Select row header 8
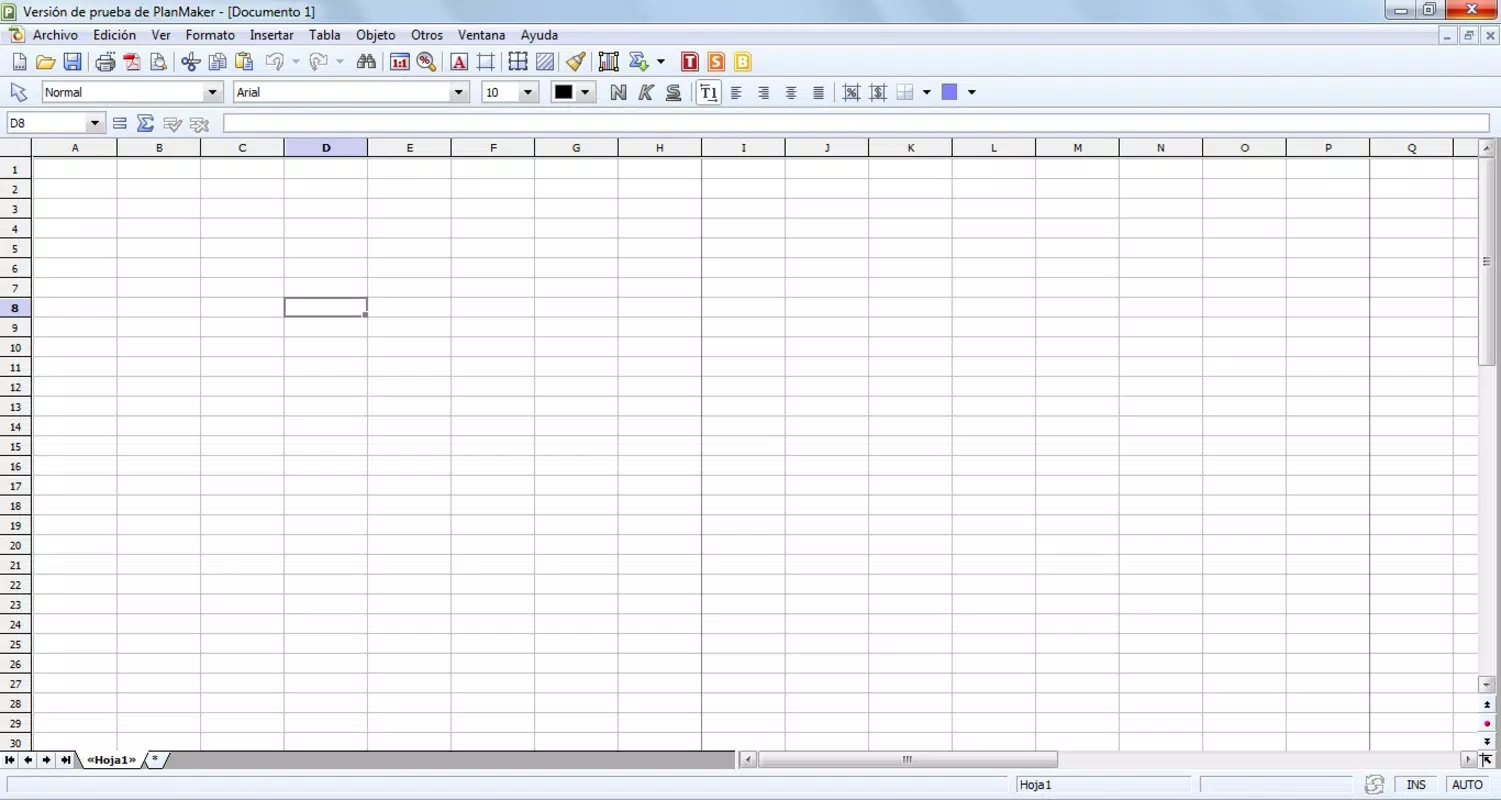Viewport: 1501px width, 800px height. (15, 308)
